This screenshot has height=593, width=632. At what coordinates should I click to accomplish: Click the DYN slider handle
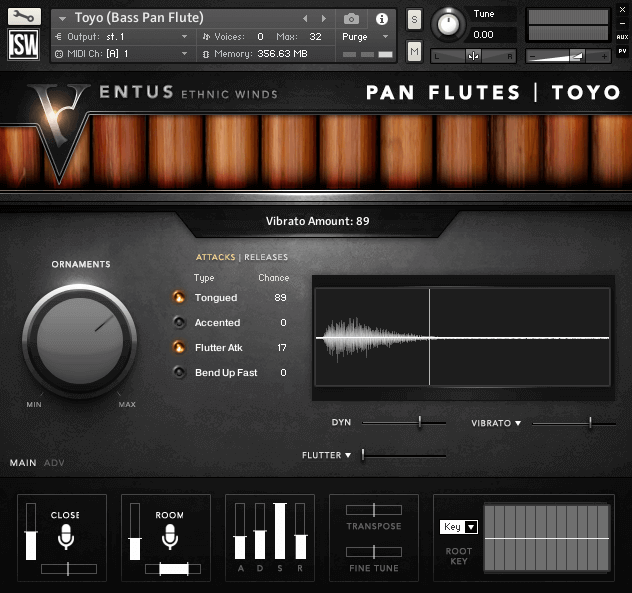(x=419, y=423)
